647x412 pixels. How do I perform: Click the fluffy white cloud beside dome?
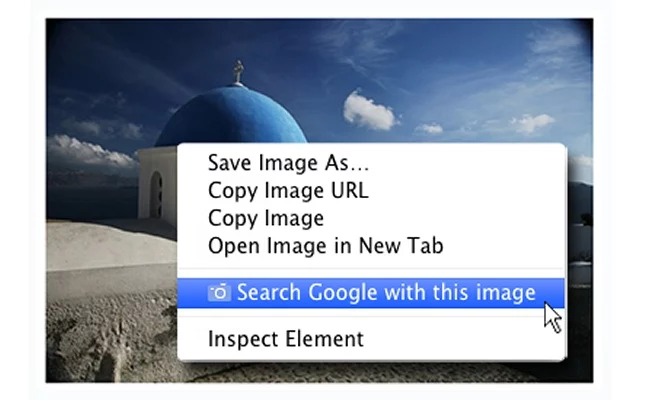pos(369,111)
